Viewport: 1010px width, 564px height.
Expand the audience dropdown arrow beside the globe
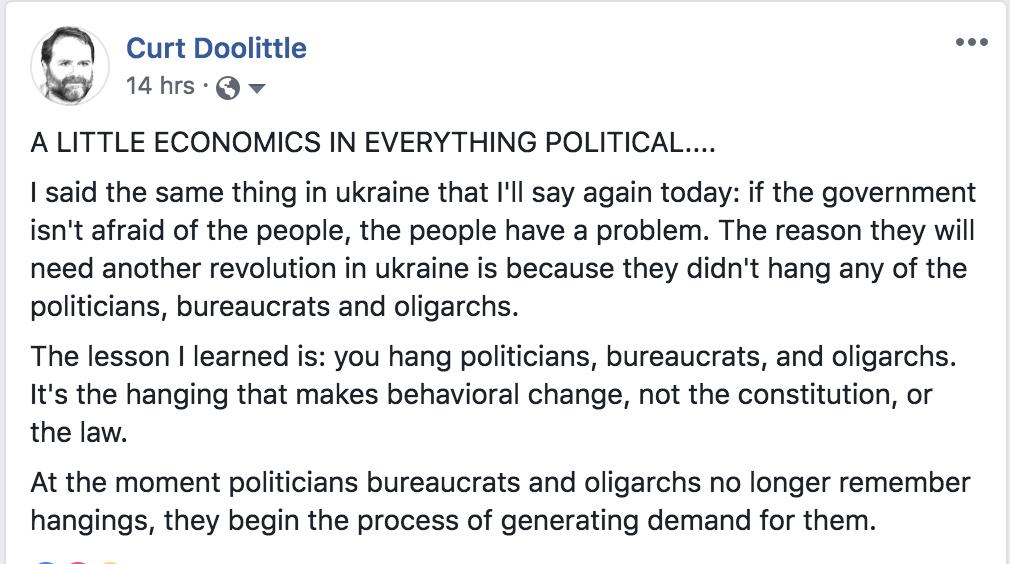click(257, 89)
